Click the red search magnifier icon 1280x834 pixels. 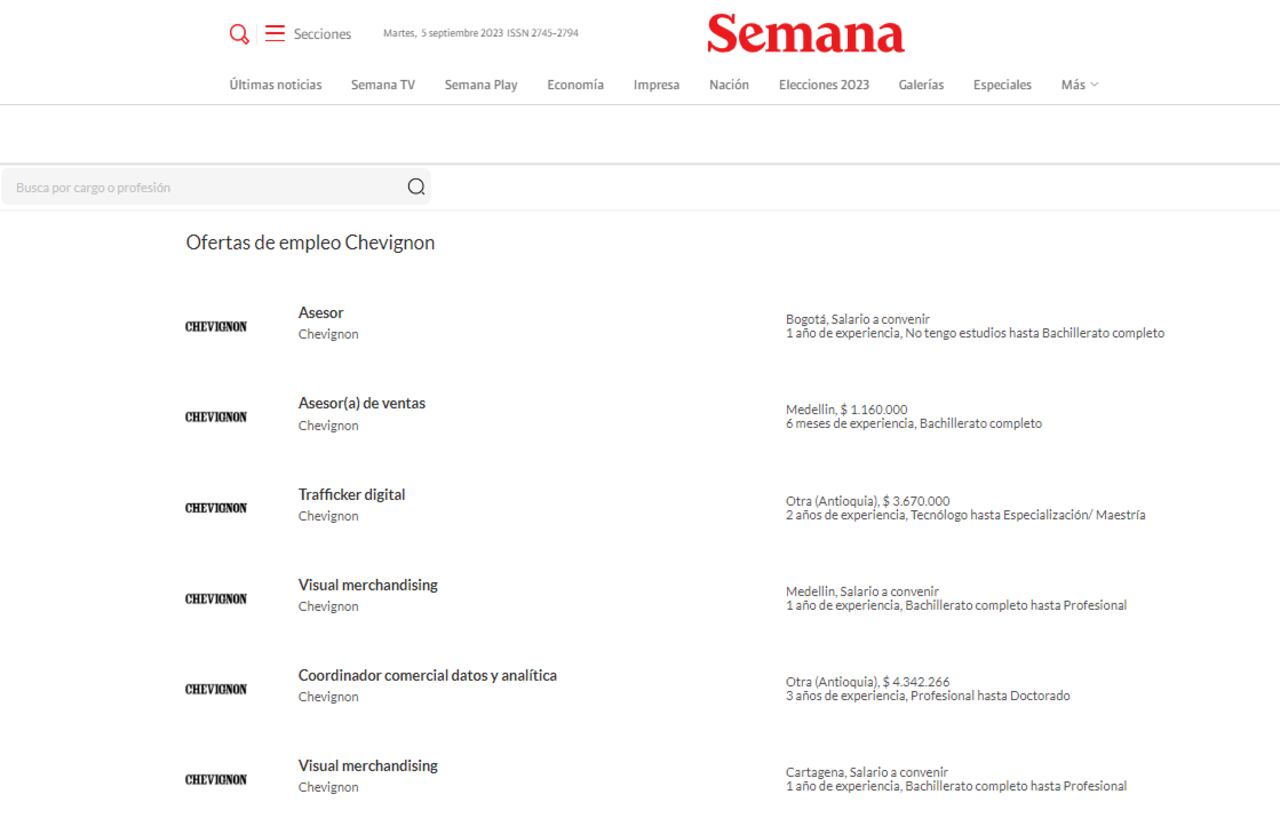(239, 33)
